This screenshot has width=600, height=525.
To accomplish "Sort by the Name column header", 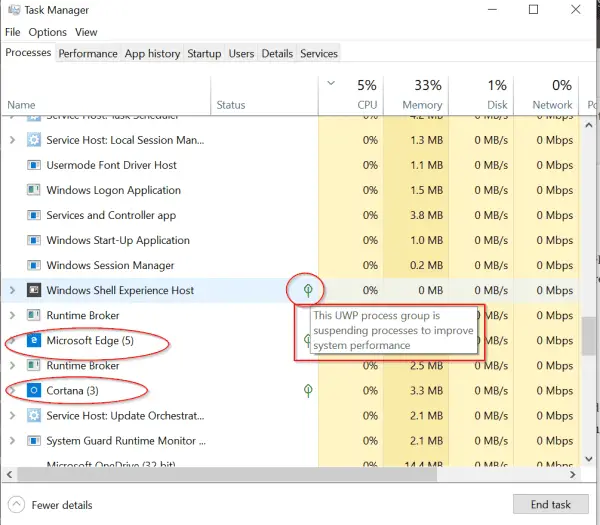I will (106, 96).
